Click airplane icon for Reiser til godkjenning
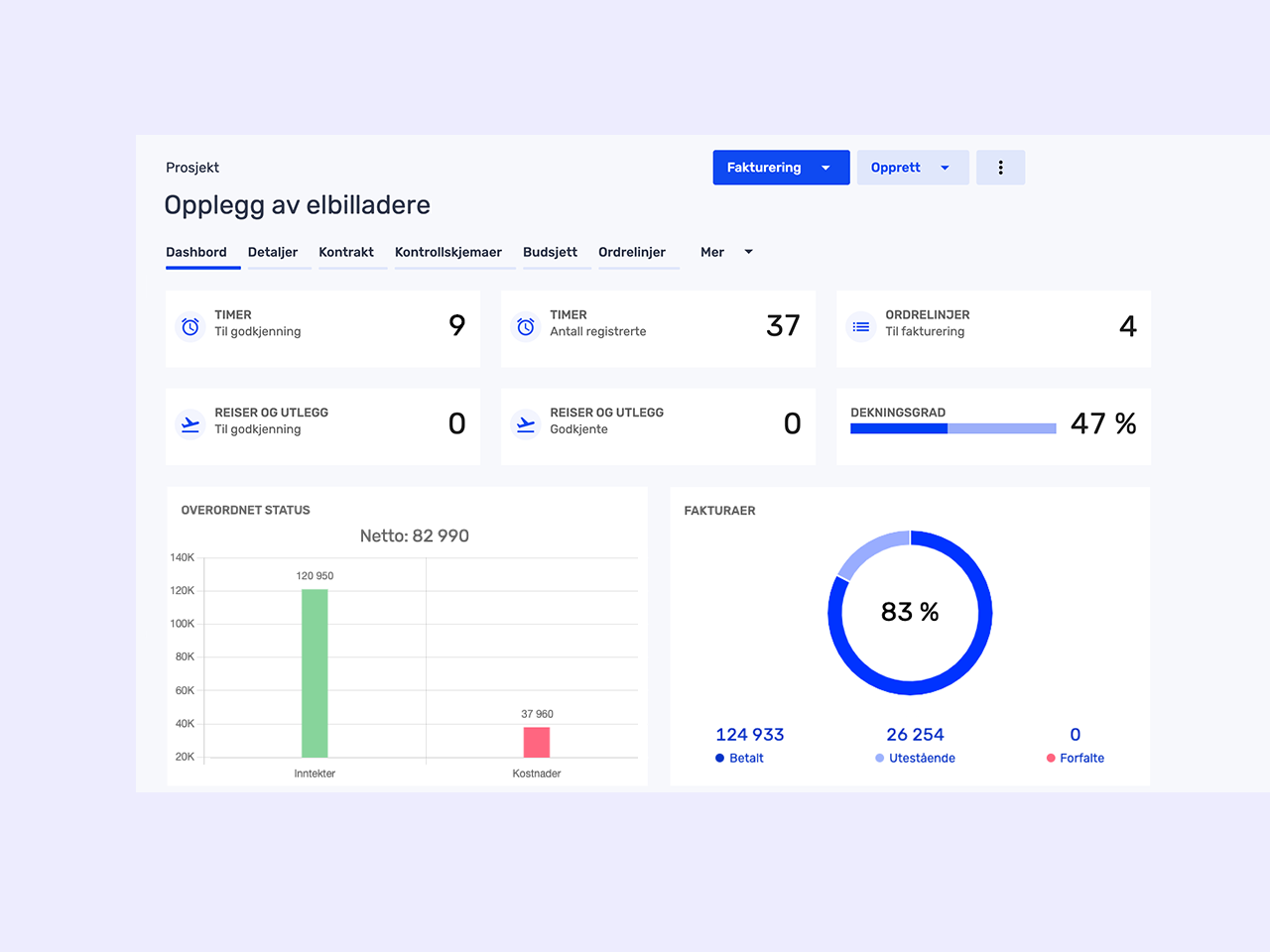 (x=190, y=424)
